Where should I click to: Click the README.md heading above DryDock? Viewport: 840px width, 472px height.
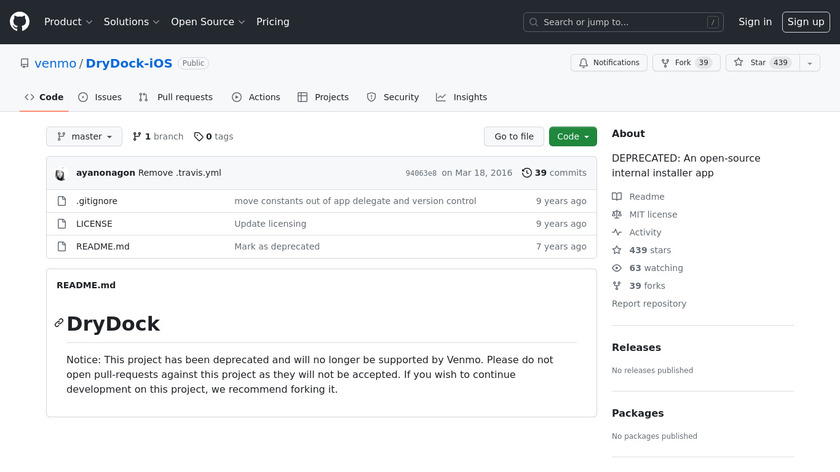86,285
